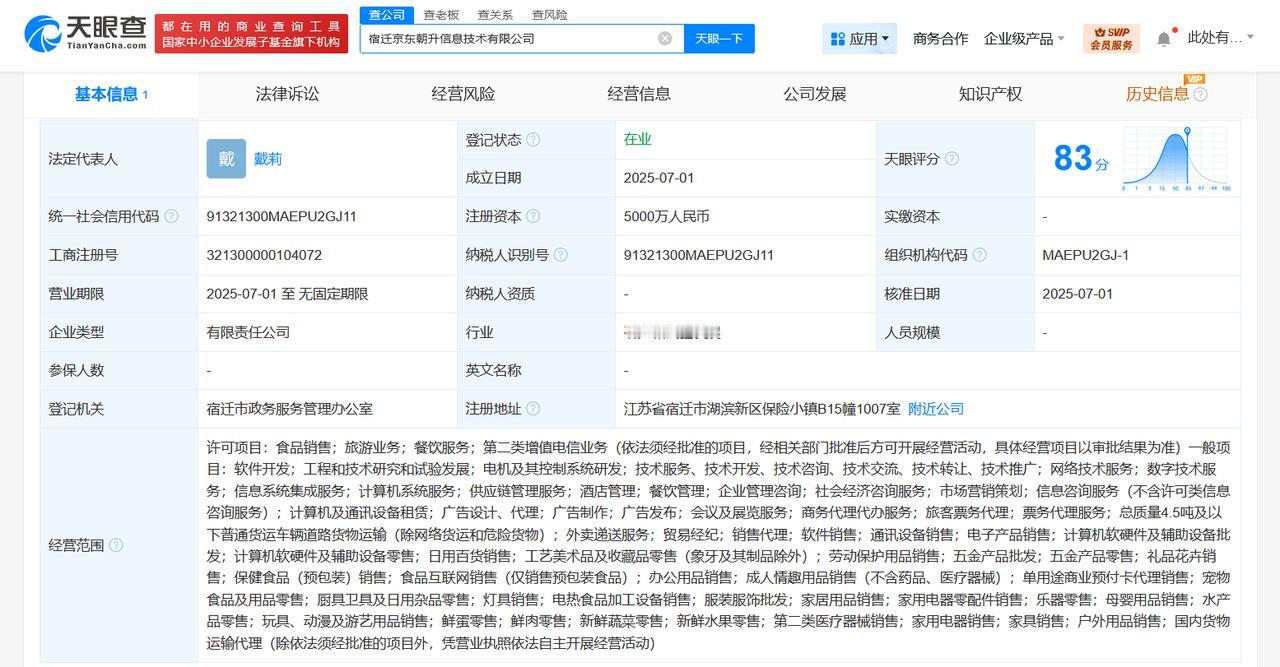
Task: Switch to the 公司发展 tab
Action: pos(815,94)
